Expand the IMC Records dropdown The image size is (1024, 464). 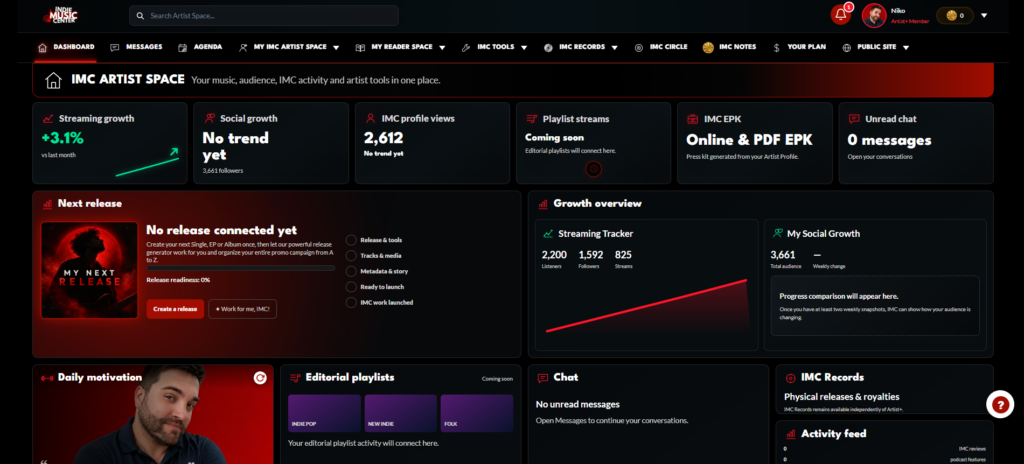615,48
